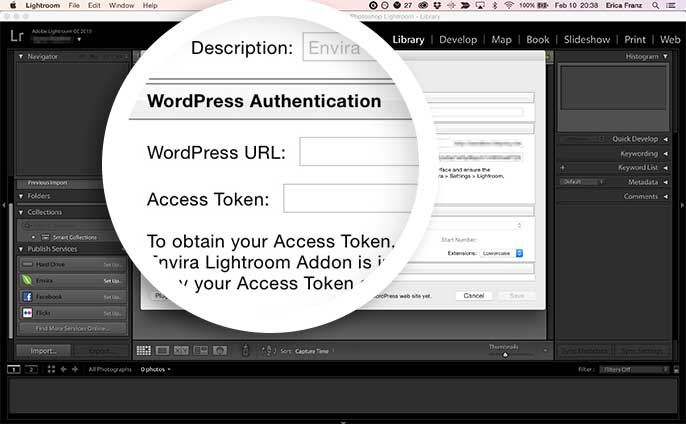
Task: Switch to Grid view in toolbar
Action: 144,350
